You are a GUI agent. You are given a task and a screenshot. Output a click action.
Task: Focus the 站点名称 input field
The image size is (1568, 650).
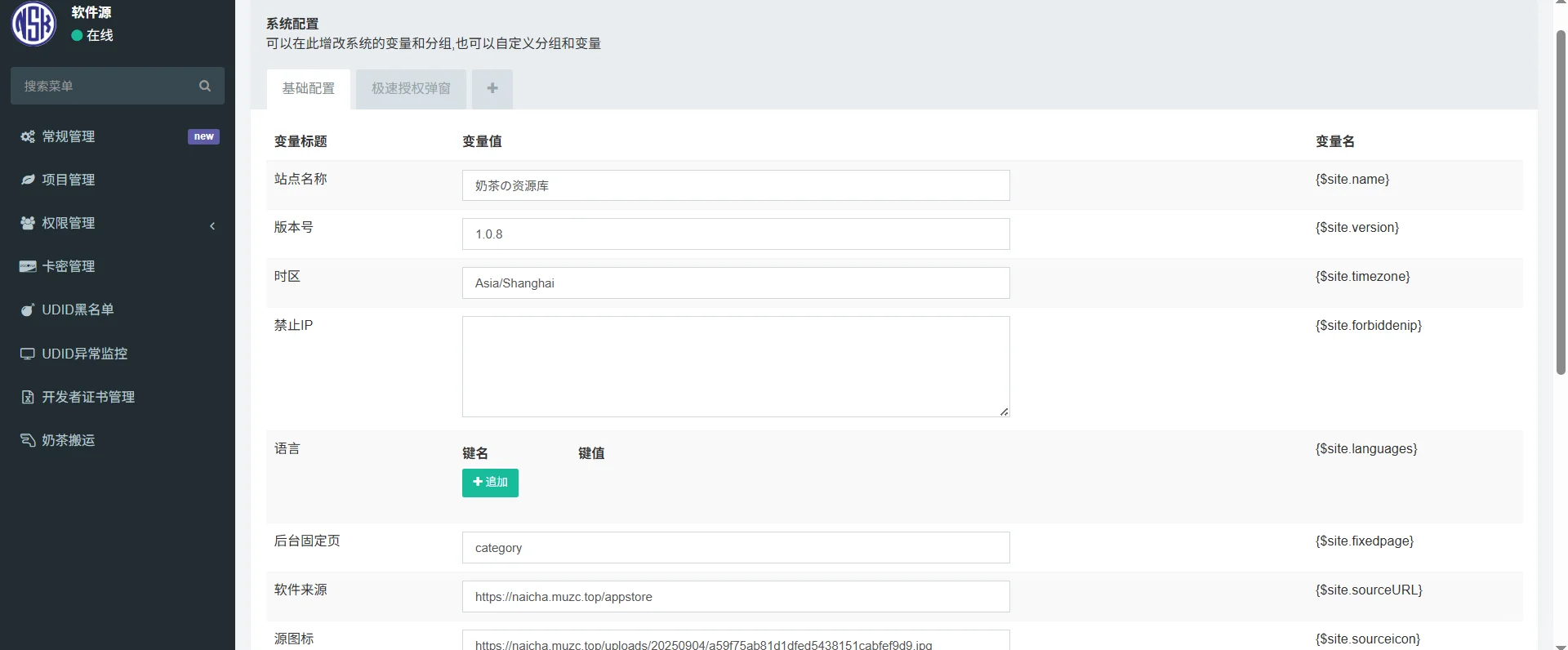[736, 185]
